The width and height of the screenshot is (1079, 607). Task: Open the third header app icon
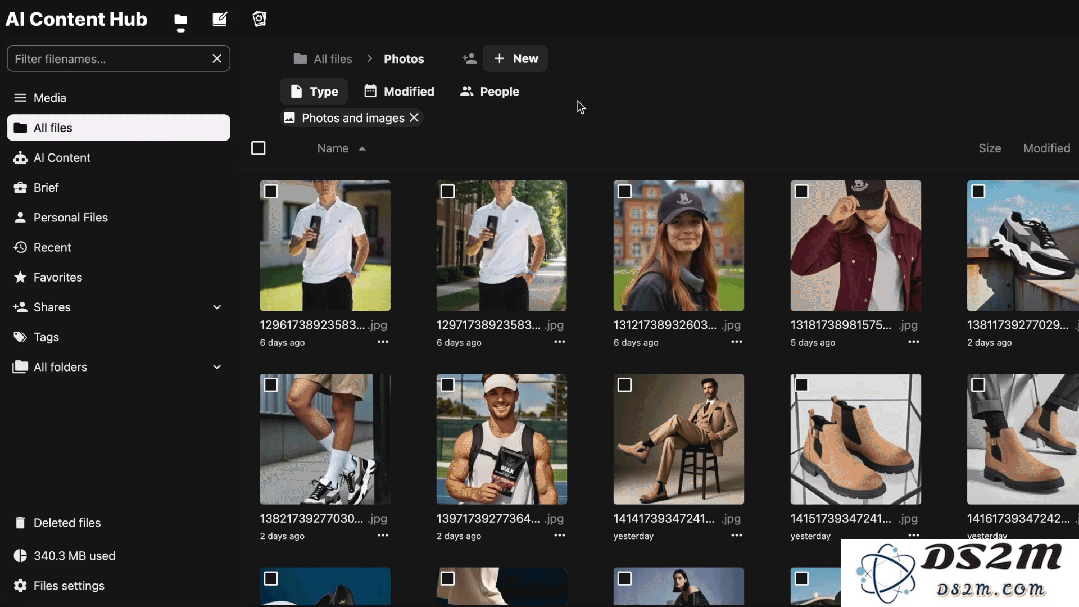[x=259, y=19]
